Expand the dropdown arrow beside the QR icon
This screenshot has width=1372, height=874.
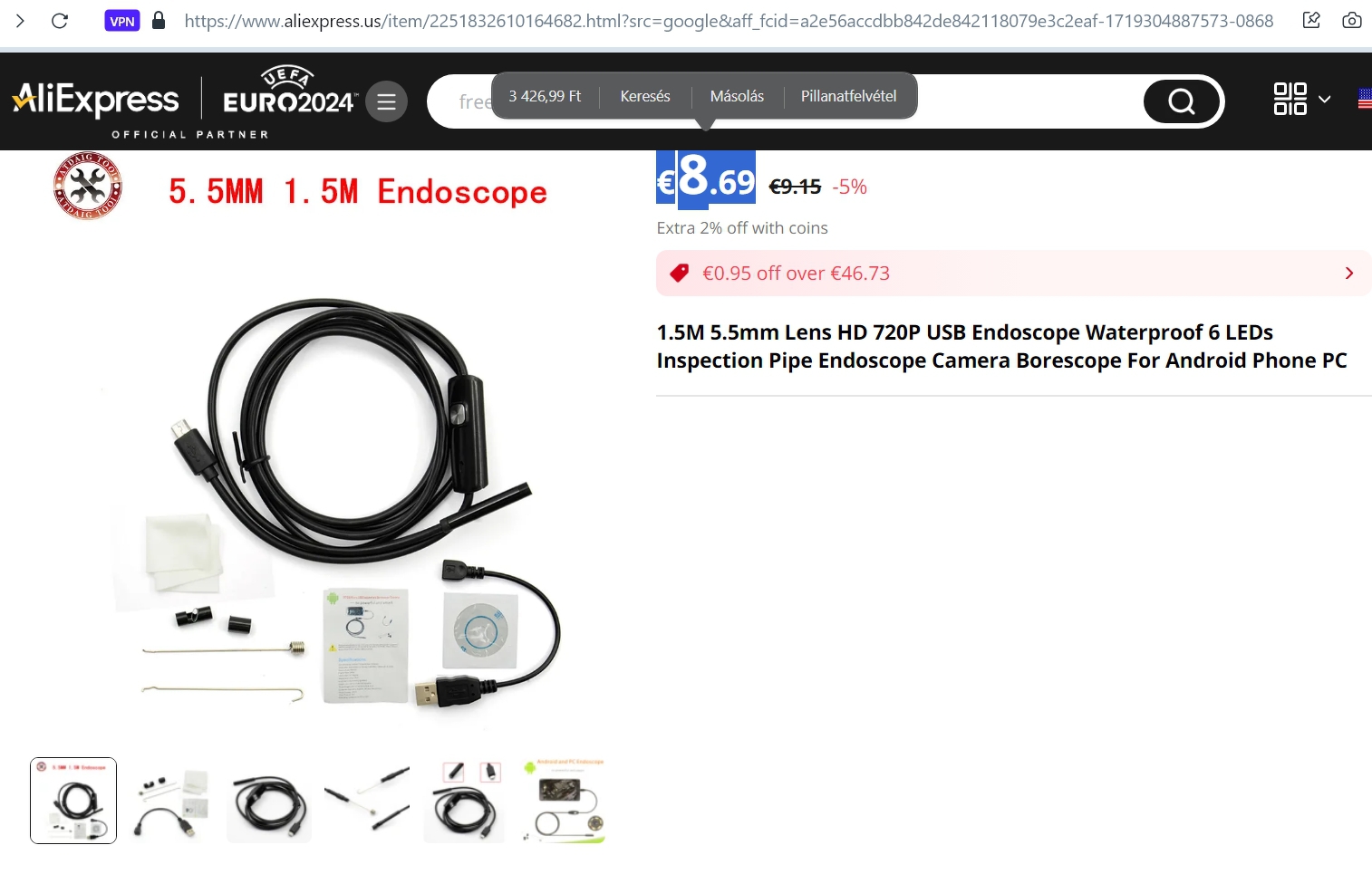1325,100
